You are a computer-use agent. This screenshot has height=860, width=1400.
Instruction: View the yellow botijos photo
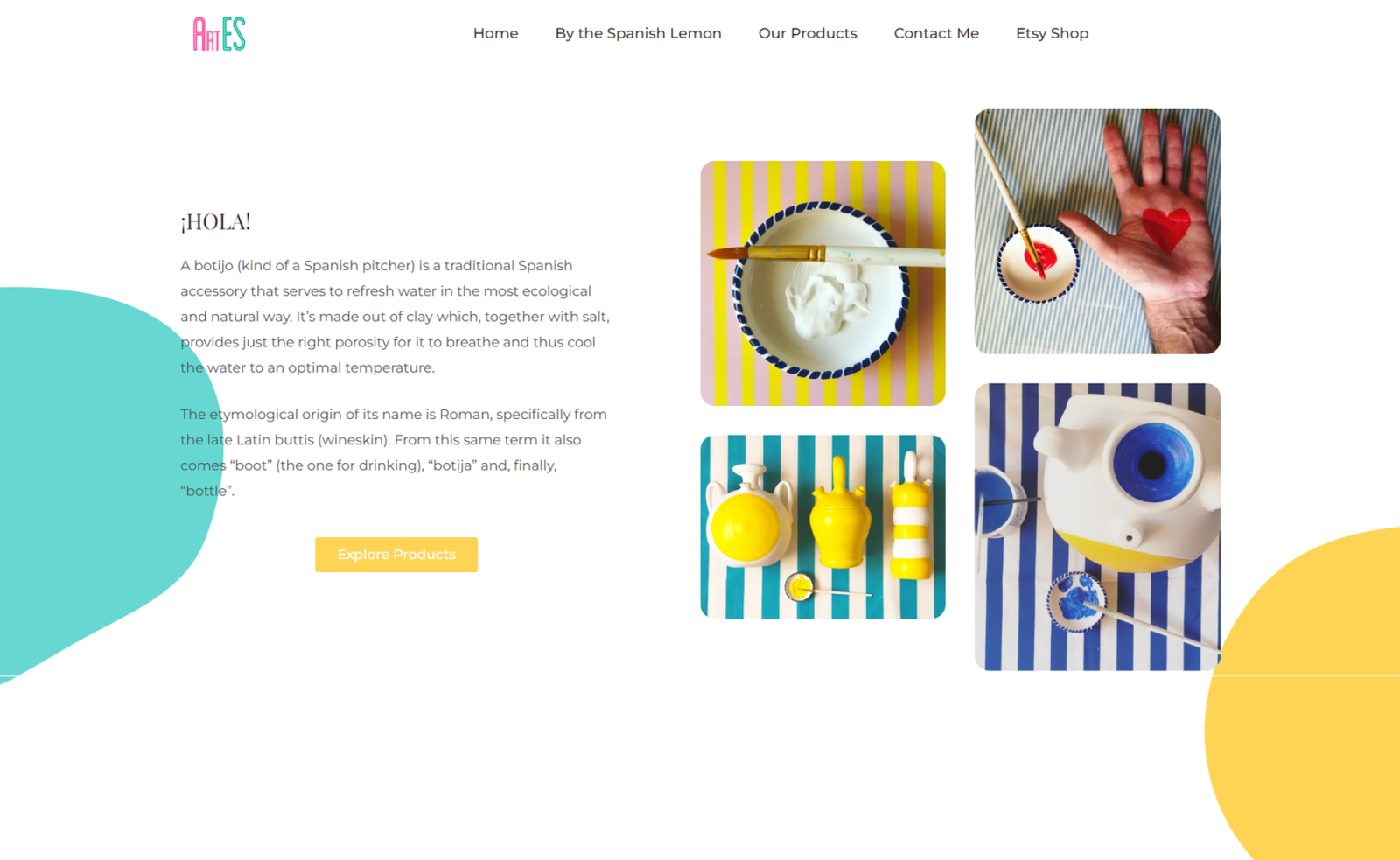(x=822, y=527)
